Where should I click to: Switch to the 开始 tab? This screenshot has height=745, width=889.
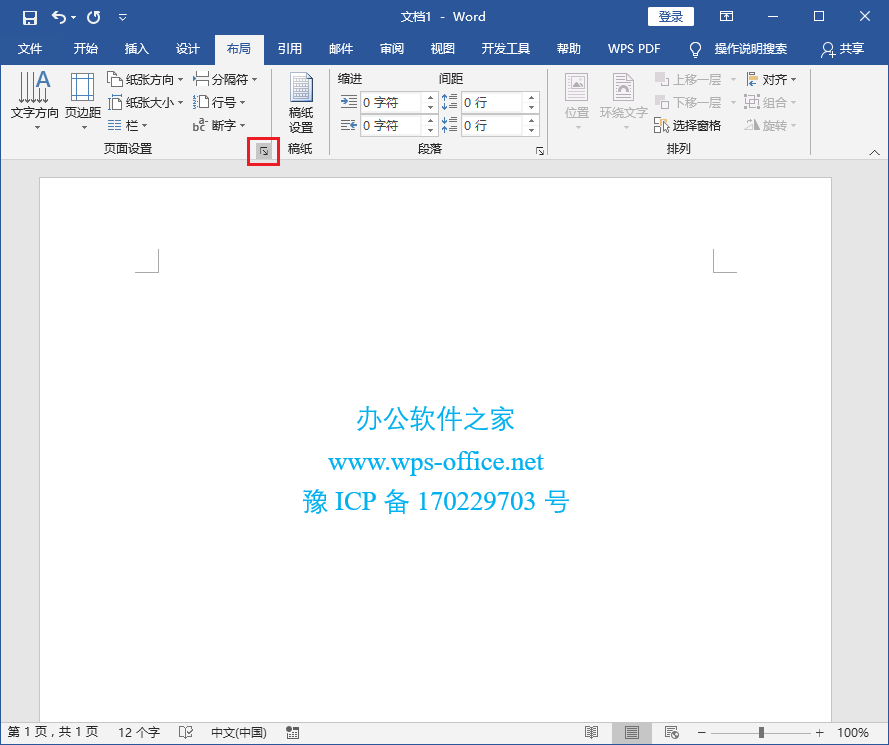click(86, 49)
